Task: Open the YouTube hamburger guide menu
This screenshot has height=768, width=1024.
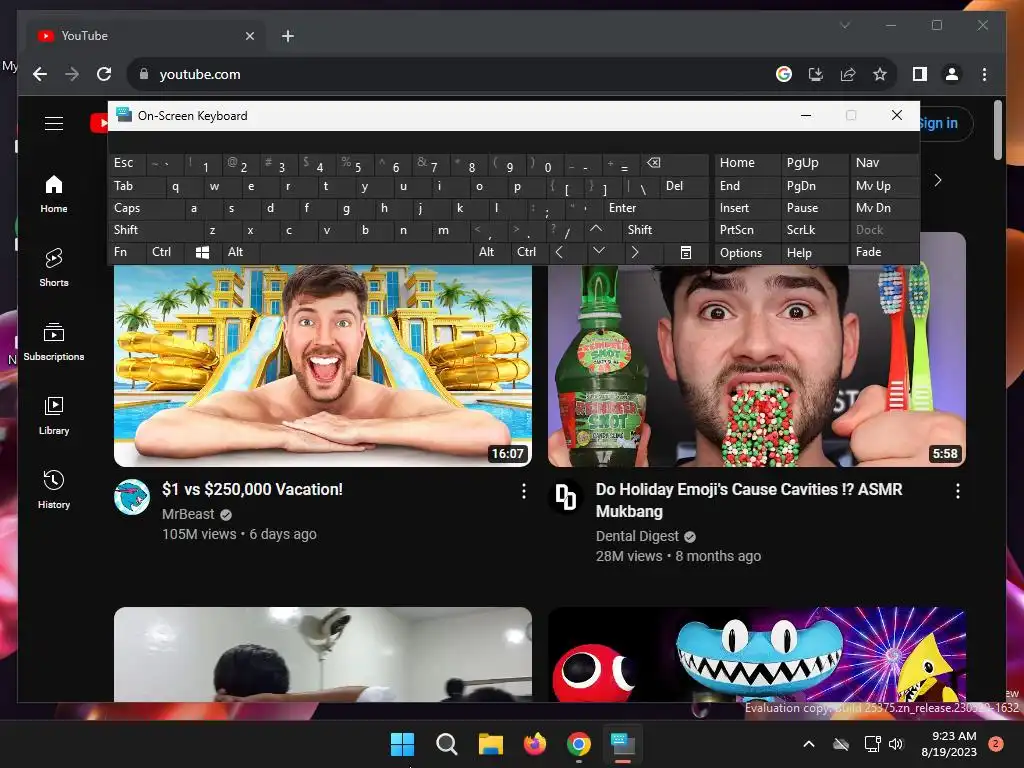Action: click(x=54, y=123)
